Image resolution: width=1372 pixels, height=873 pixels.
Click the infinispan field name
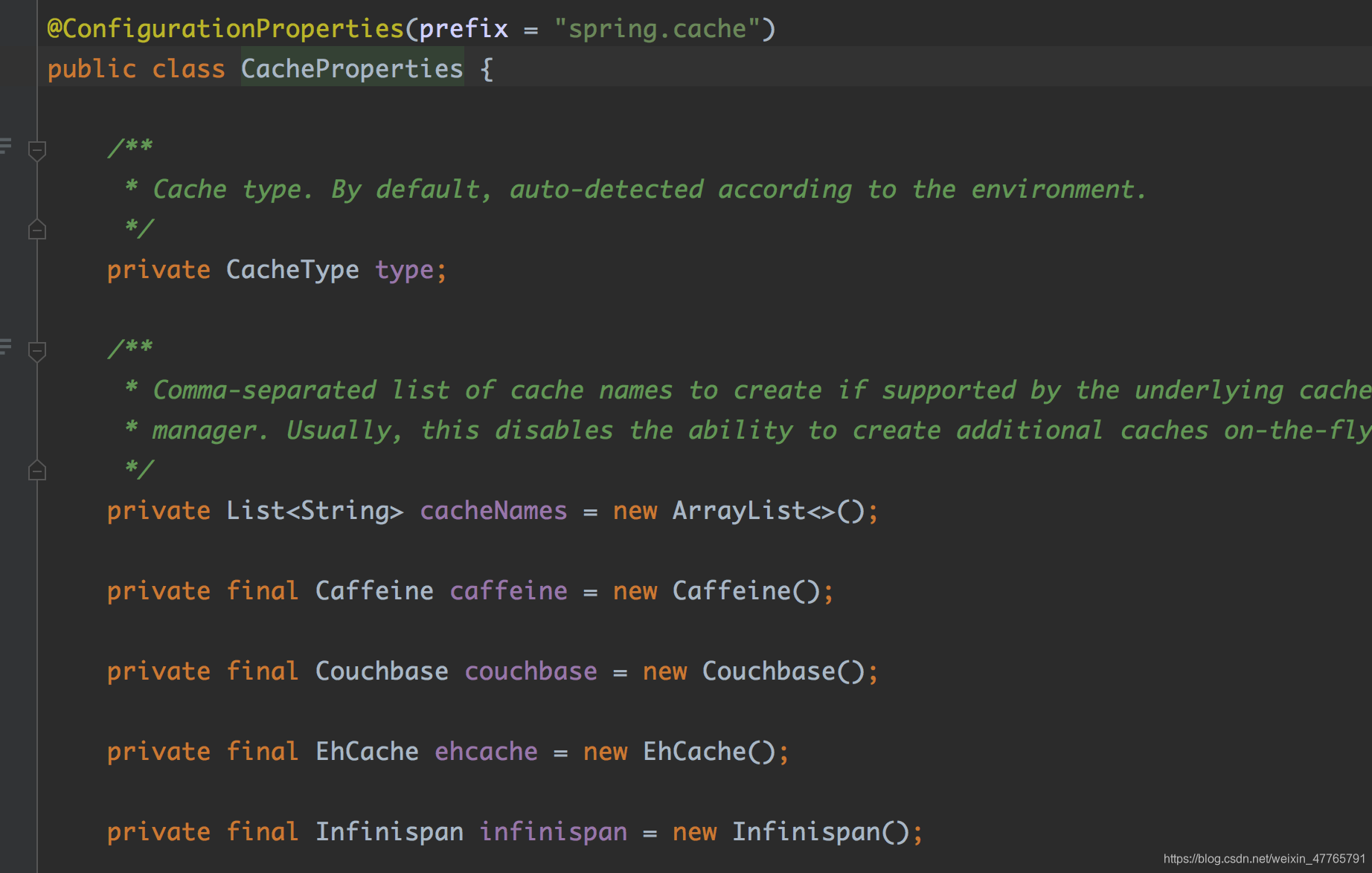tap(553, 831)
